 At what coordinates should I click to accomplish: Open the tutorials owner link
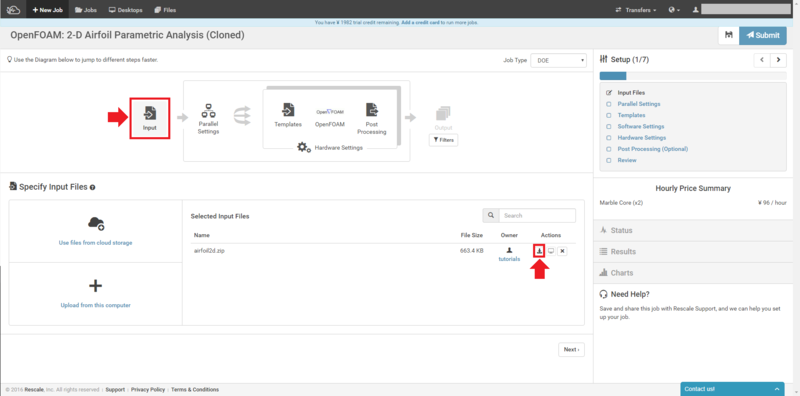tap(509, 259)
